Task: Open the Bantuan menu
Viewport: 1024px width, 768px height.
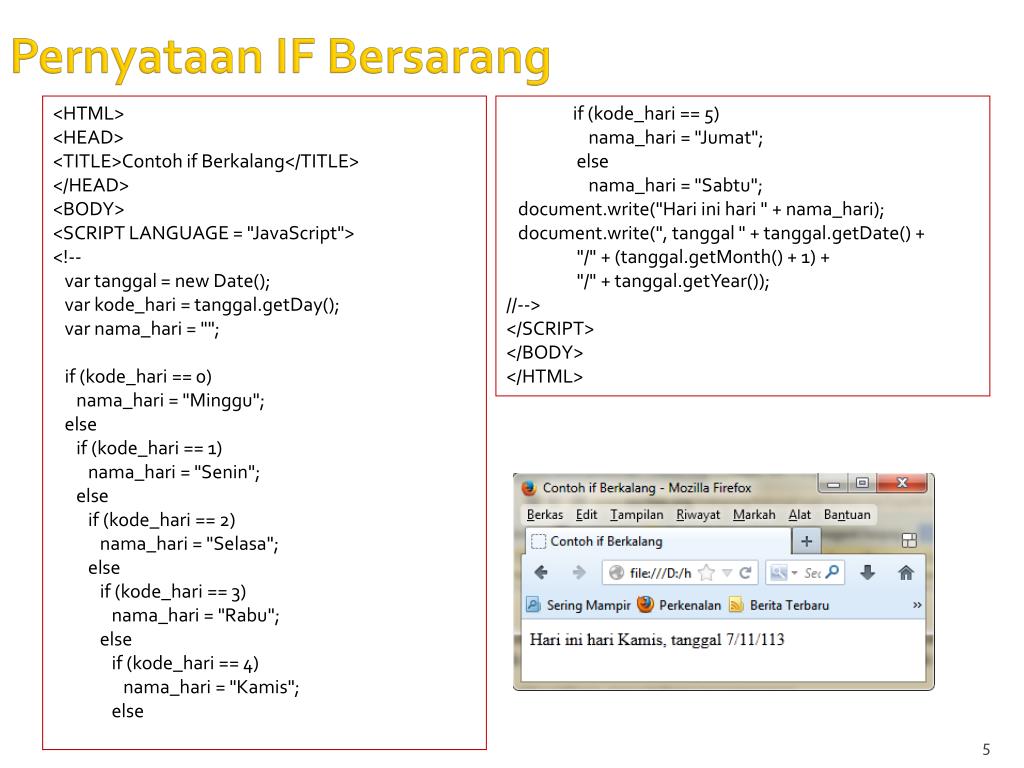Action: pos(846,515)
